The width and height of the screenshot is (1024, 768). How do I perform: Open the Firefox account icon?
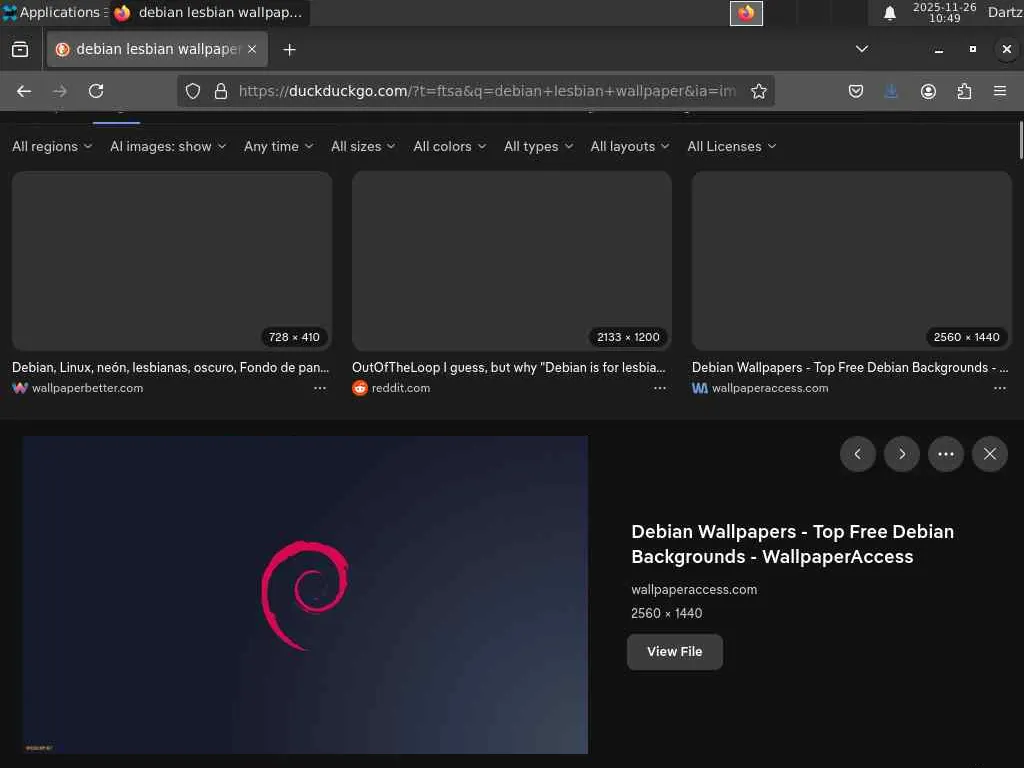point(928,91)
